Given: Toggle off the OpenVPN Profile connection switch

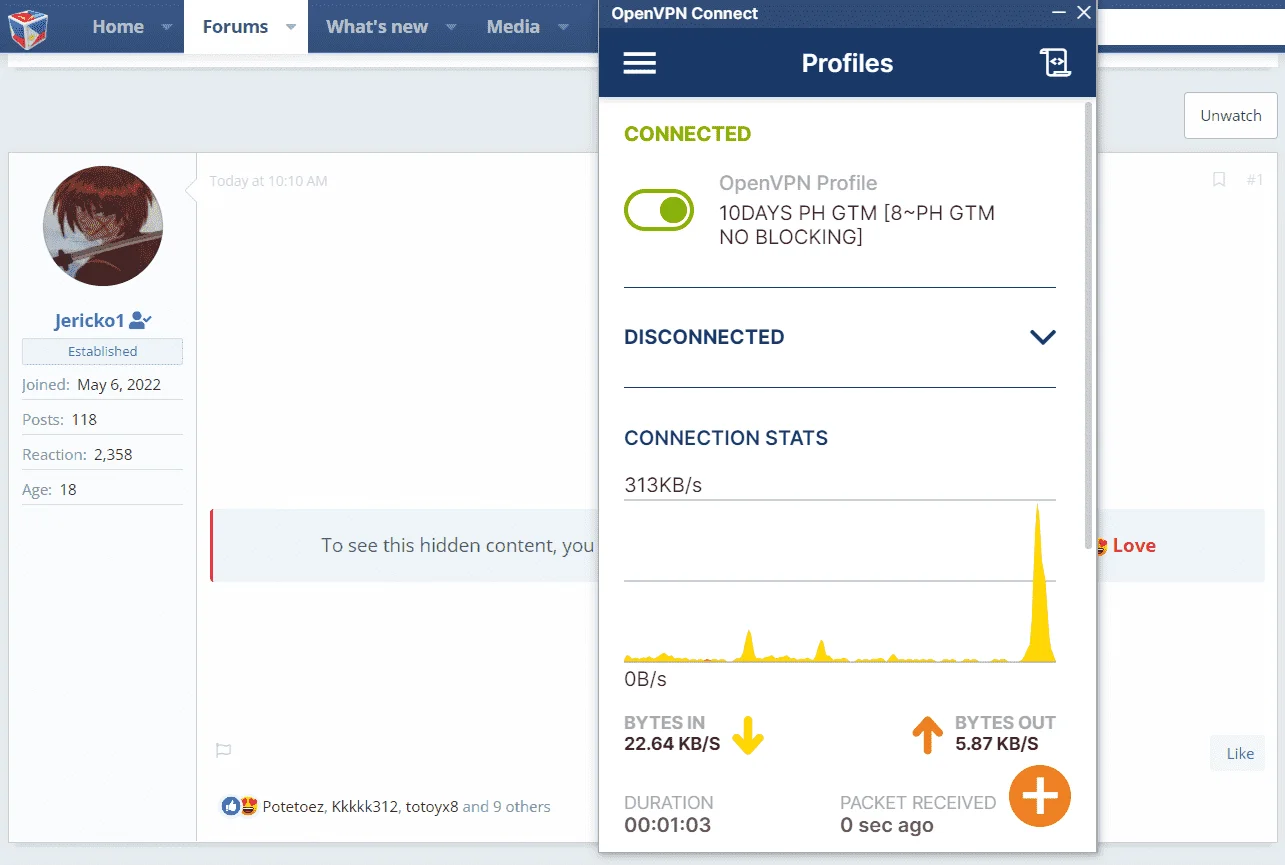Looking at the screenshot, I should [659, 210].
